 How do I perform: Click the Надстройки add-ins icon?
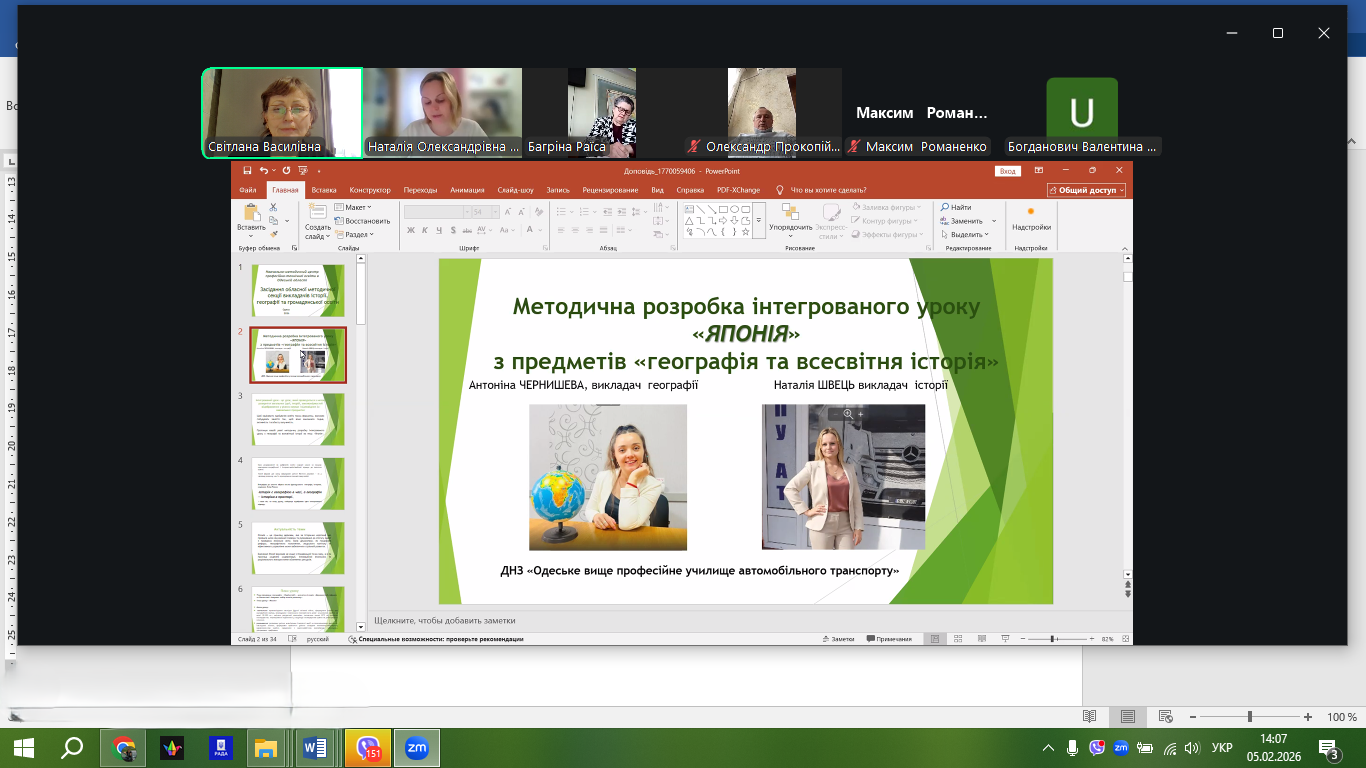point(1031,212)
